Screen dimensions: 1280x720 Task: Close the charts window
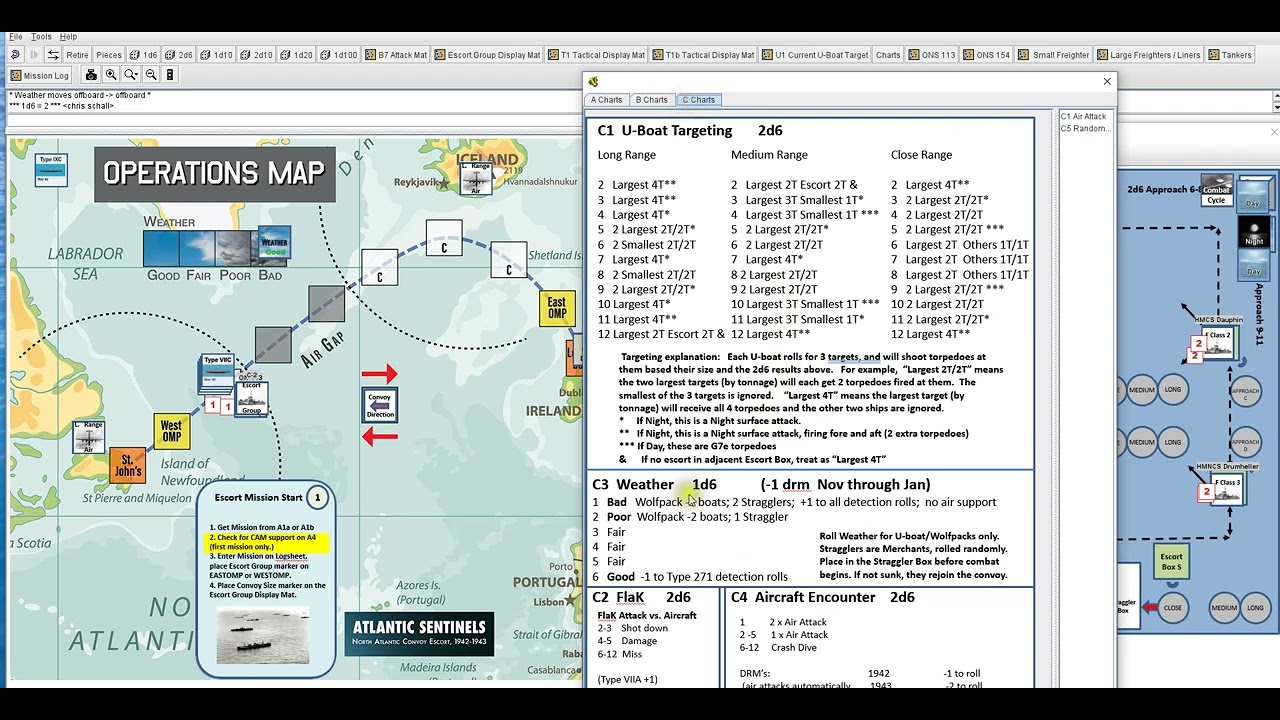coord(1107,82)
